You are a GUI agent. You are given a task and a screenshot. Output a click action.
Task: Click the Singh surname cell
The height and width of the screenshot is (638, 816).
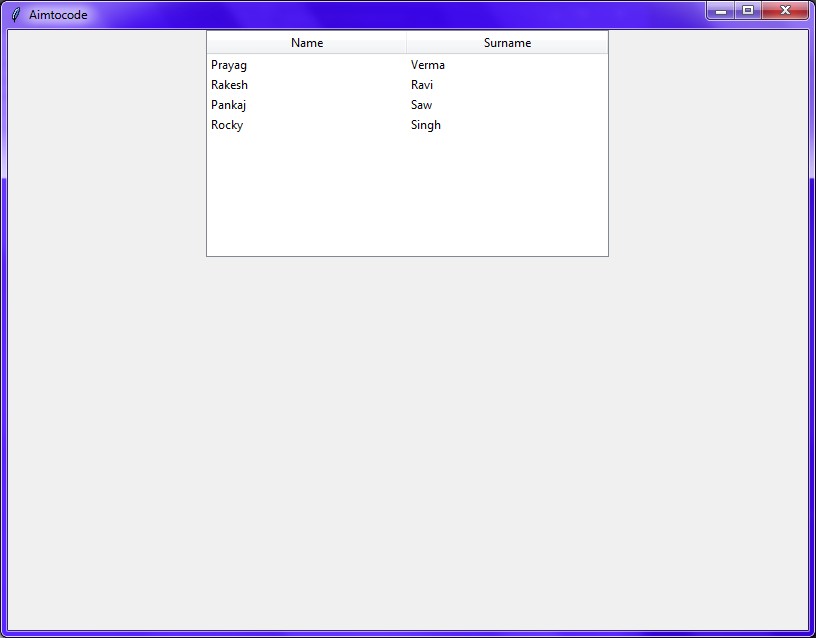(x=426, y=125)
